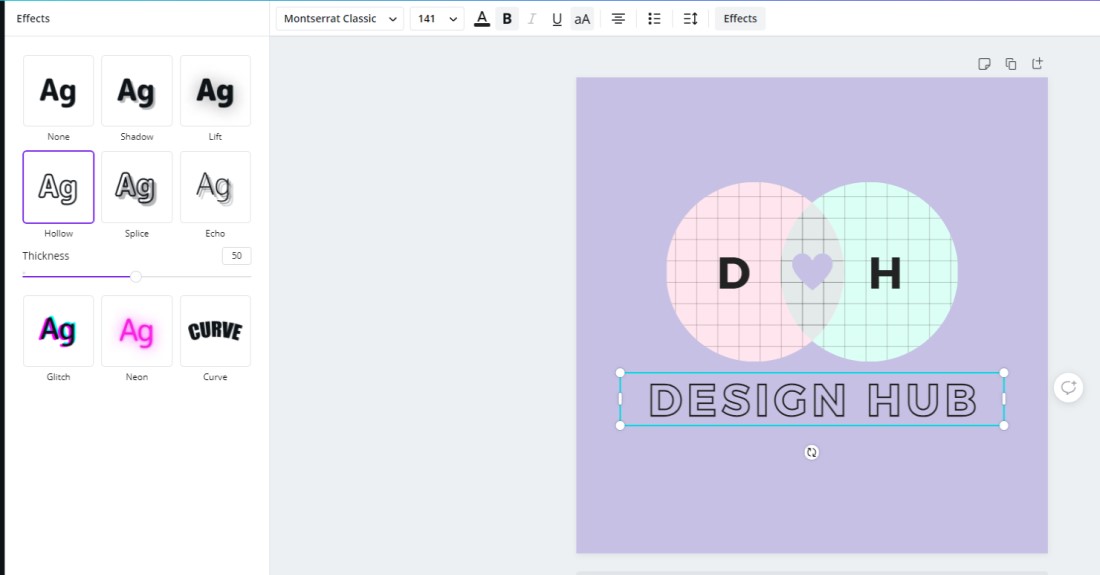The width and height of the screenshot is (1100, 575).
Task: Apply bulleted list formatting
Action: click(654, 19)
